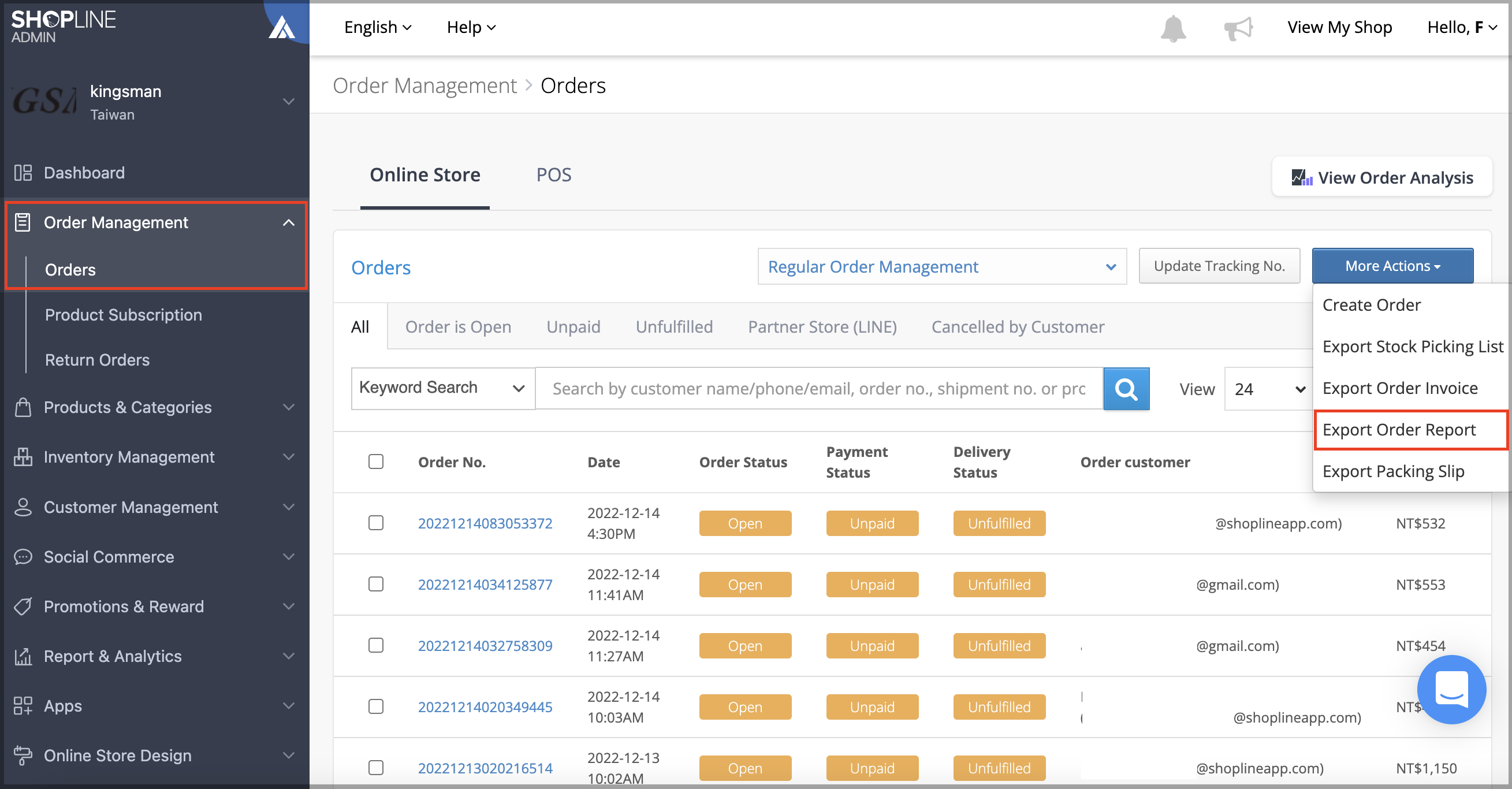Click the Shopline Admin logo

[x=64, y=26]
